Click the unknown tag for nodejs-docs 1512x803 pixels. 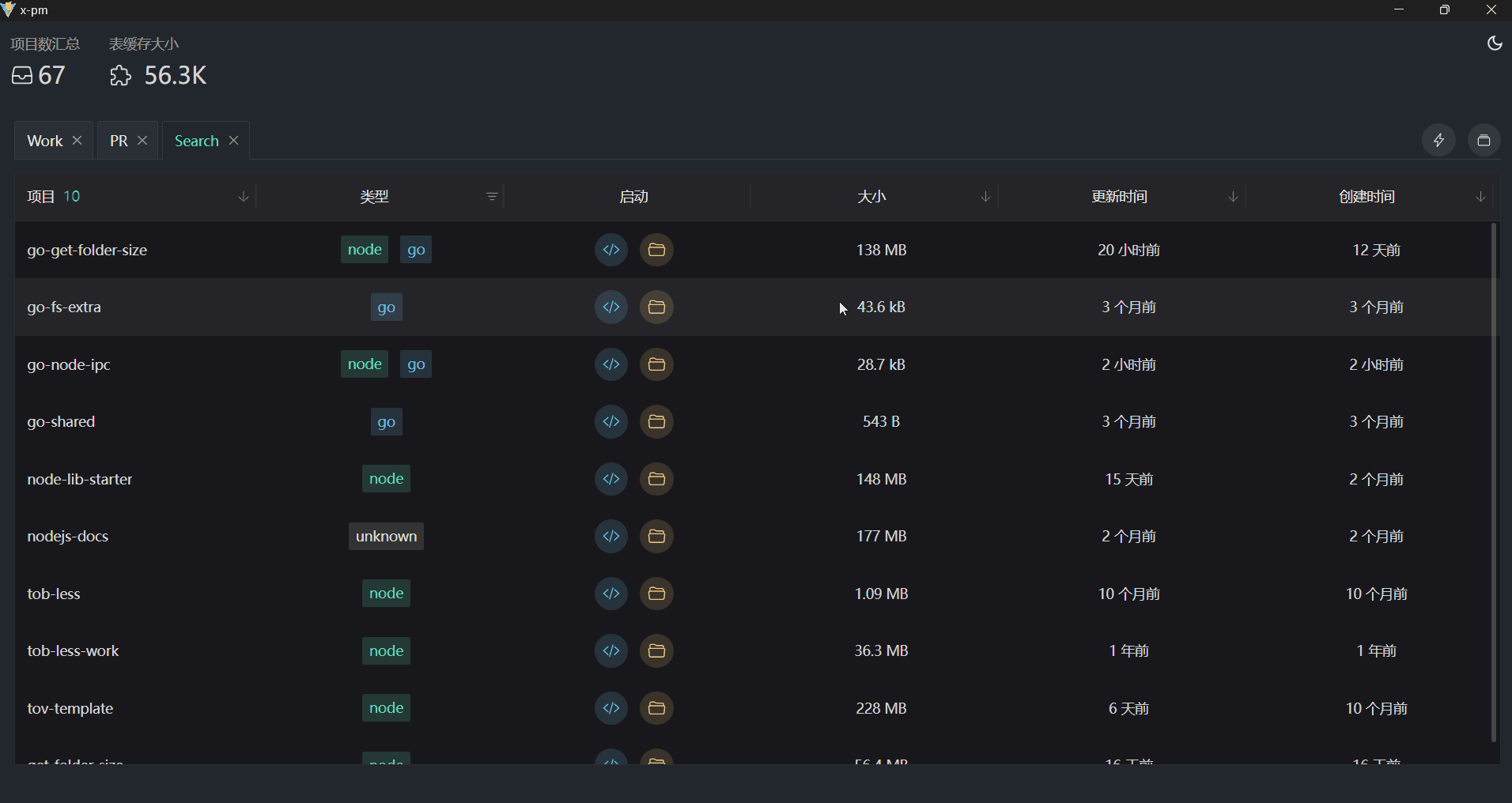pos(386,536)
